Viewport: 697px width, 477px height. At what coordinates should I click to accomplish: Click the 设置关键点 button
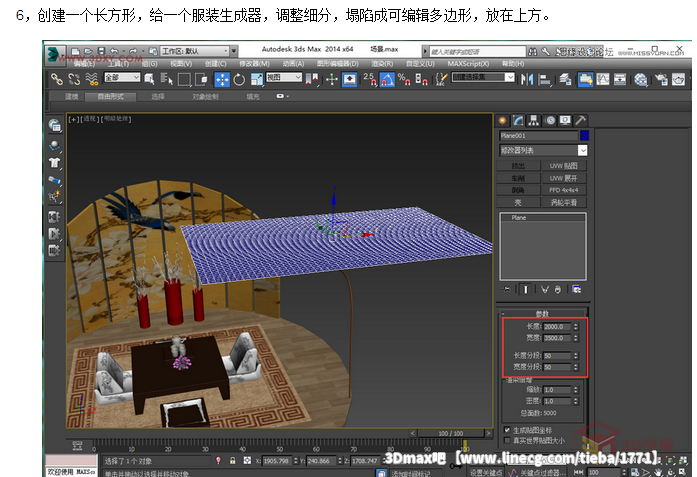click(485, 472)
